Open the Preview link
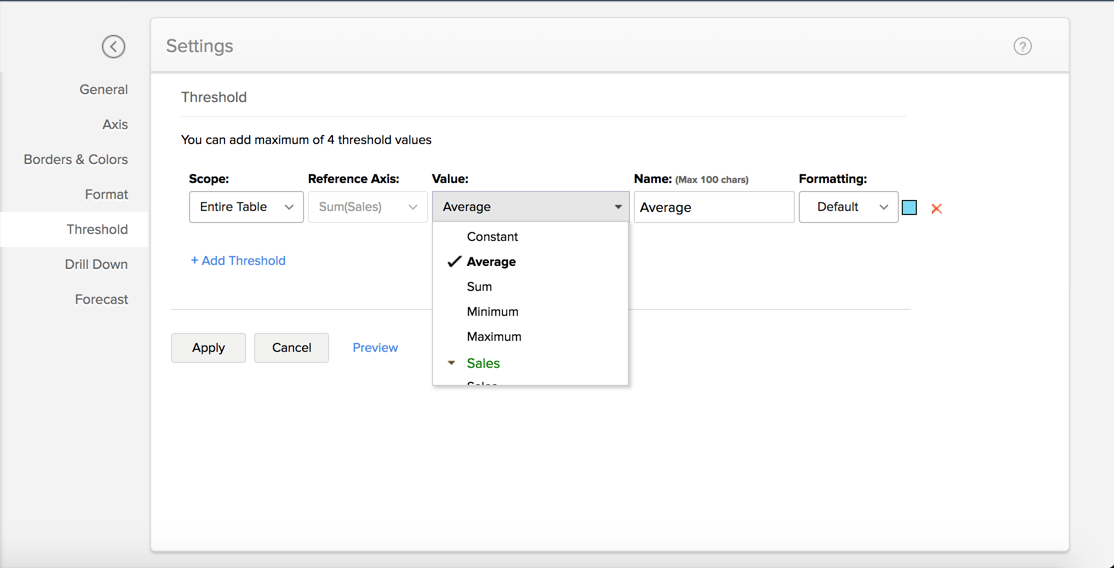 (x=375, y=348)
